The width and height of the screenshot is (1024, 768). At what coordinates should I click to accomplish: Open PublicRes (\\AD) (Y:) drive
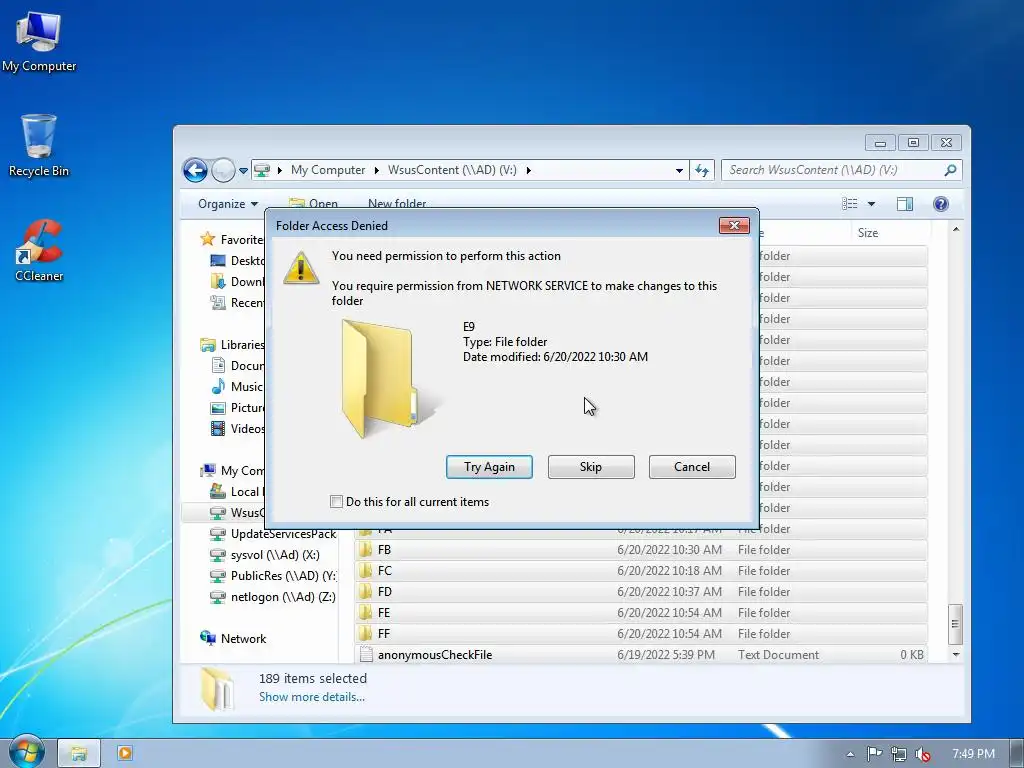coord(274,575)
